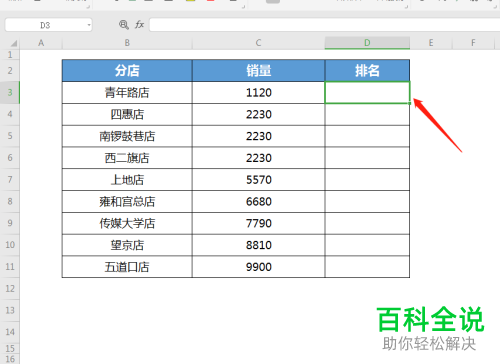Select row 6 header
The image size is (500, 364).
tap(10, 158)
